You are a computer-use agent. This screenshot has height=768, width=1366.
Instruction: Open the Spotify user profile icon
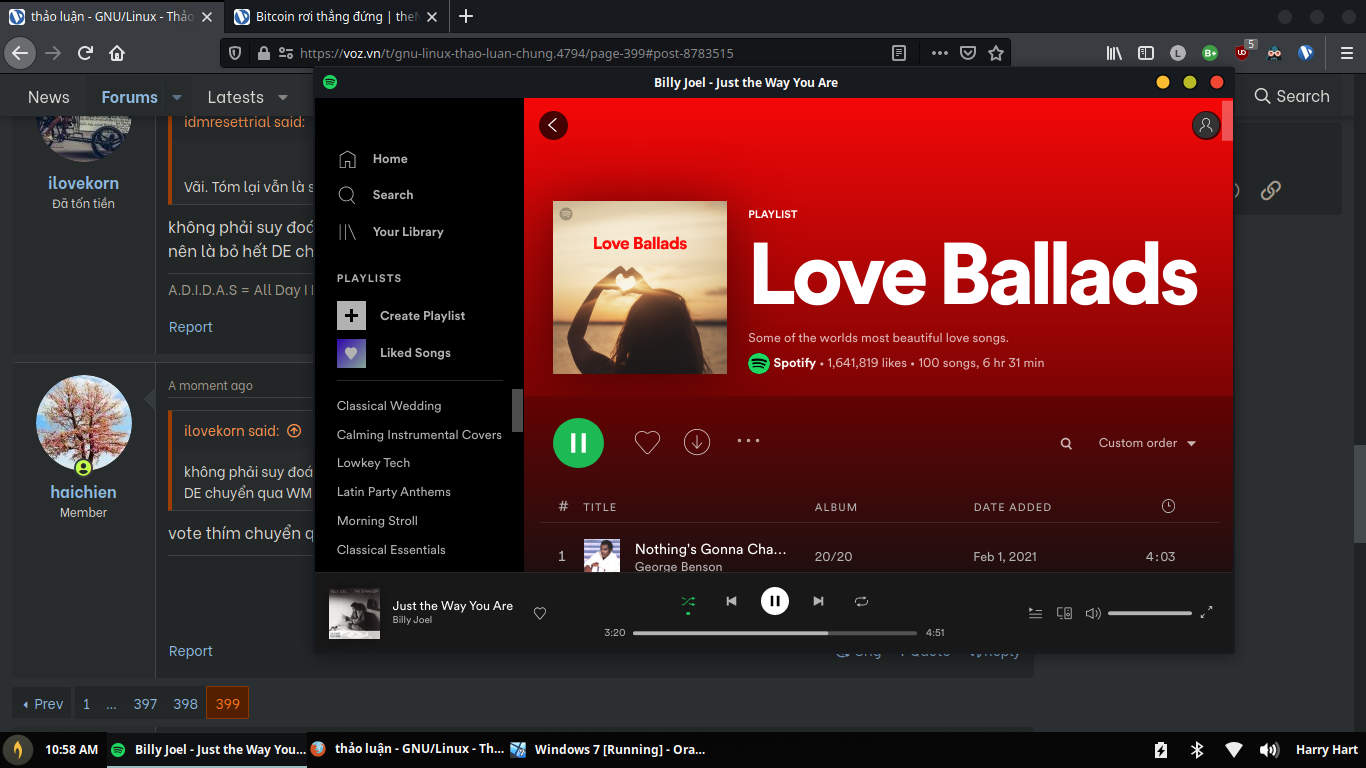coord(1206,125)
